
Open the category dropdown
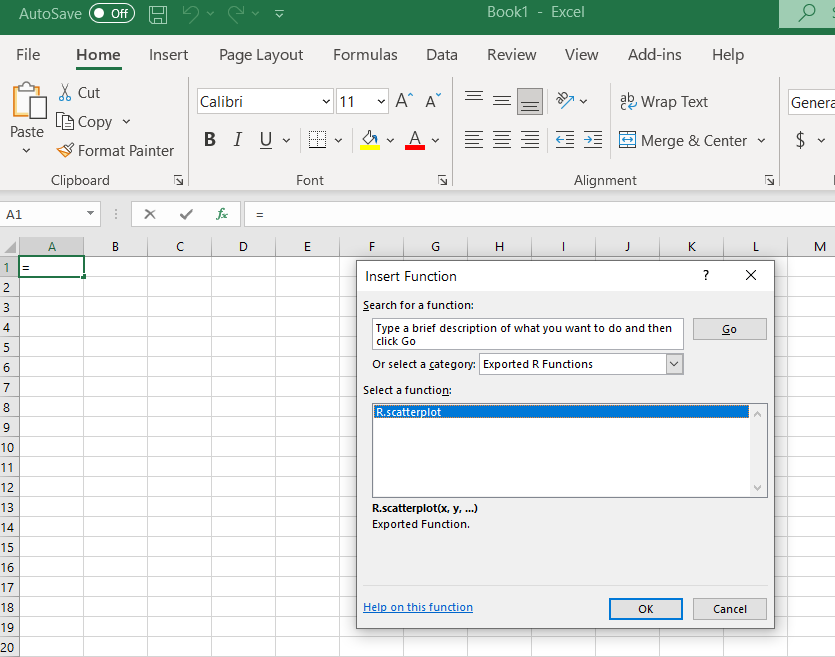click(674, 364)
